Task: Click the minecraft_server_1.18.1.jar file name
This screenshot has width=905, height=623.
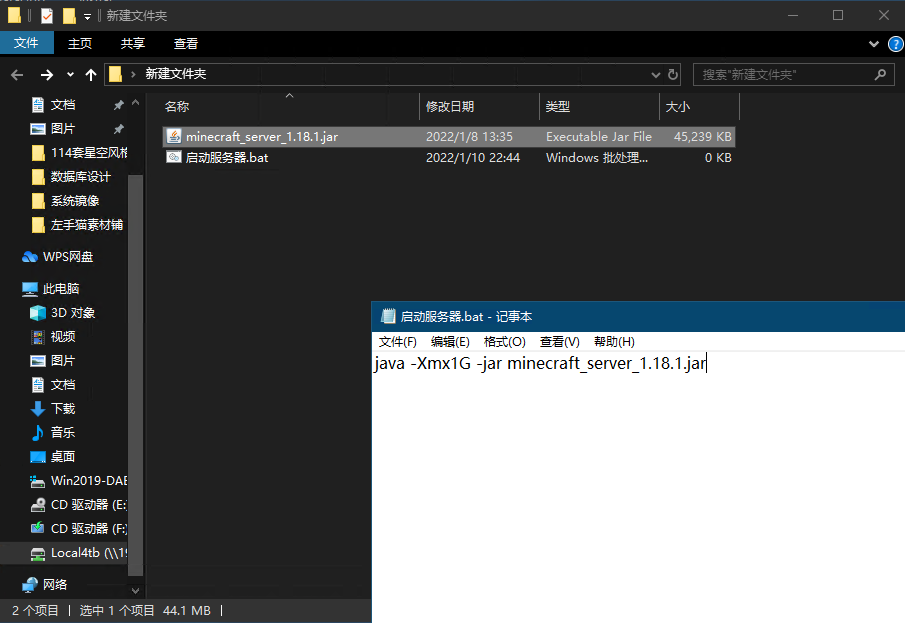Action: click(x=262, y=137)
